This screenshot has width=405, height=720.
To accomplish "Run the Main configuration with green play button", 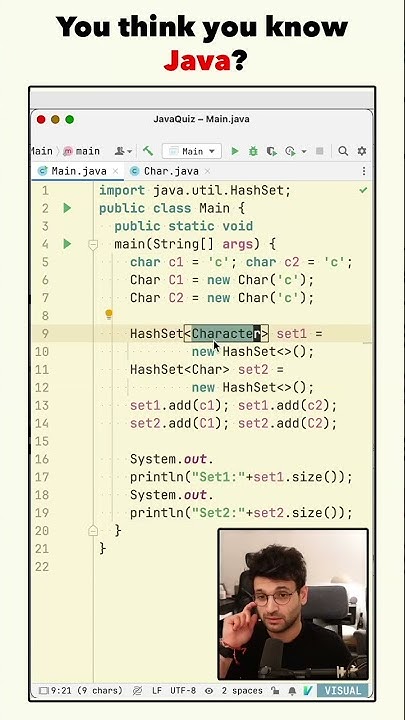I will (235, 151).
